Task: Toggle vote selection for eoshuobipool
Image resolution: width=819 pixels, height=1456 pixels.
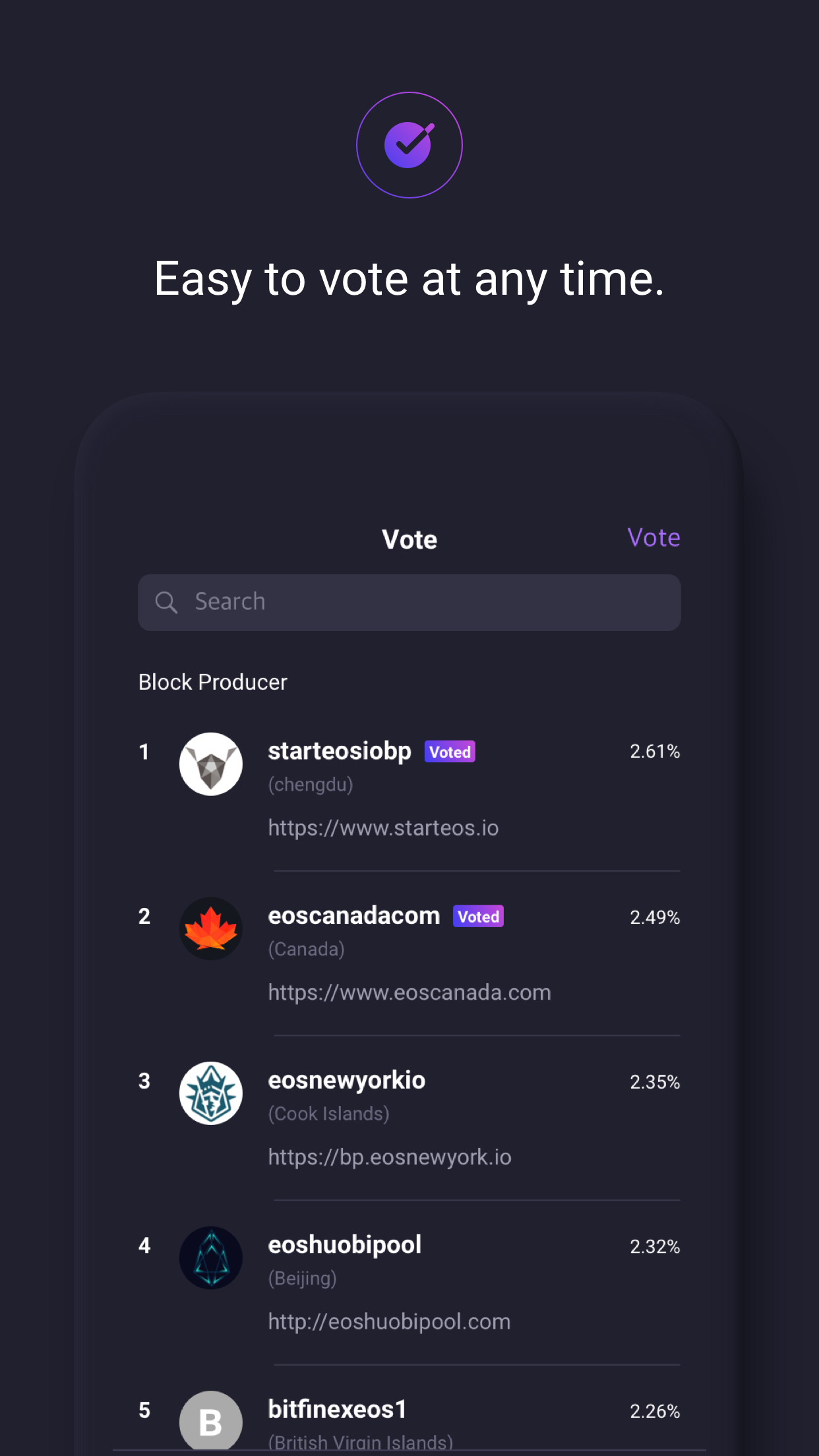Action: [345, 1245]
